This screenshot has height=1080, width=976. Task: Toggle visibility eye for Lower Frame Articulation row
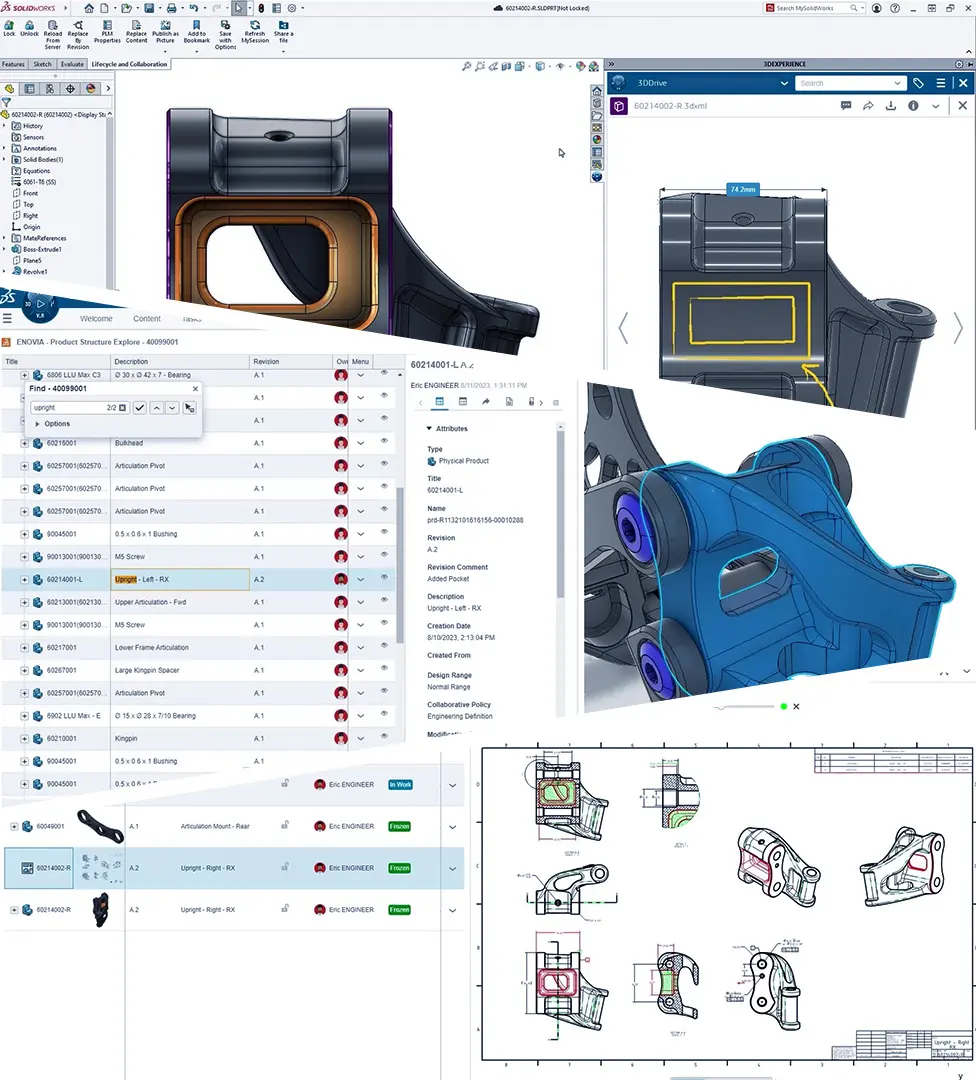384,645
